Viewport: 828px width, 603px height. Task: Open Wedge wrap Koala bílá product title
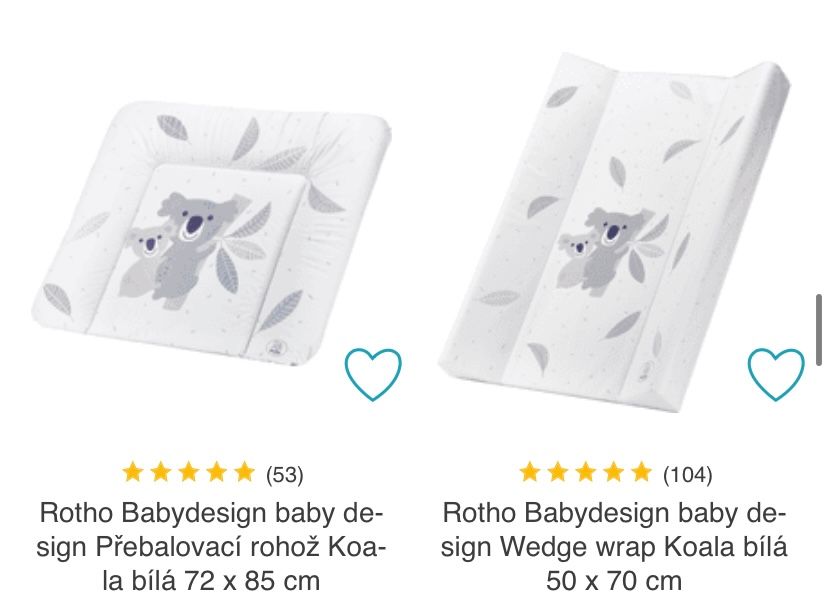point(614,547)
